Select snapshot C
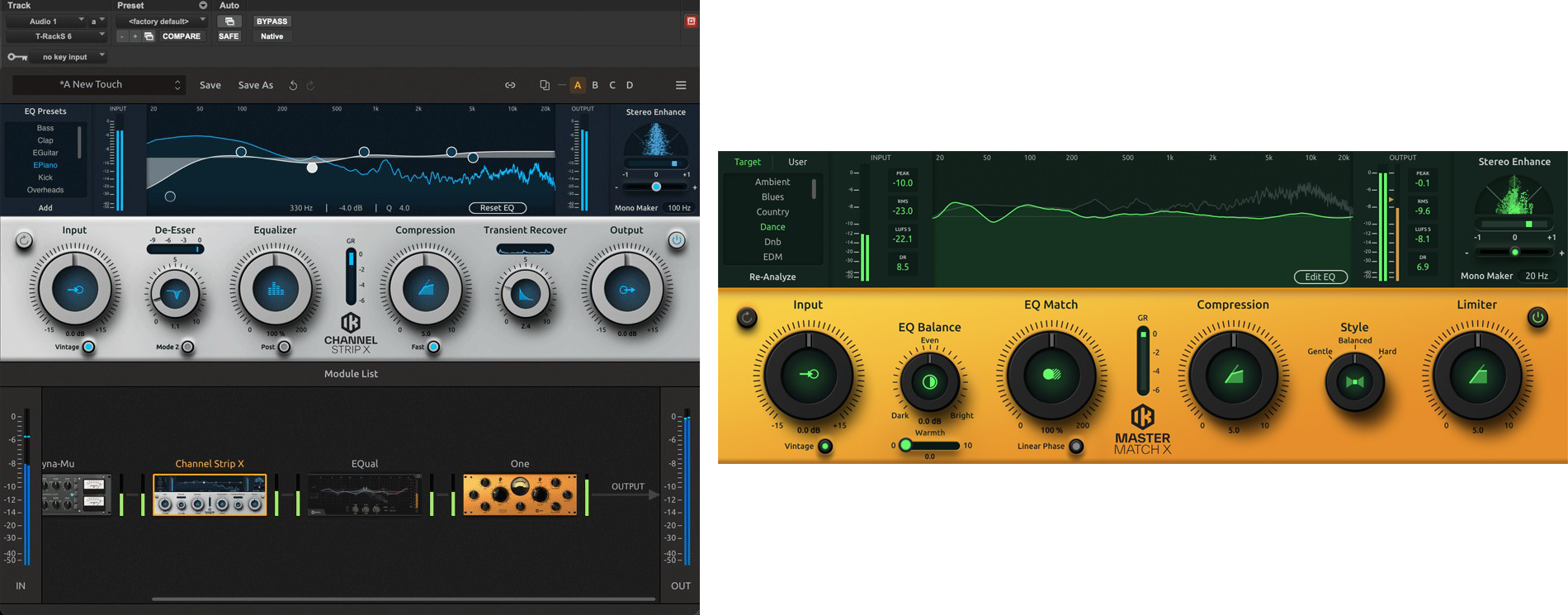The width and height of the screenshot is (1568, 615). [x=612, y=85]
